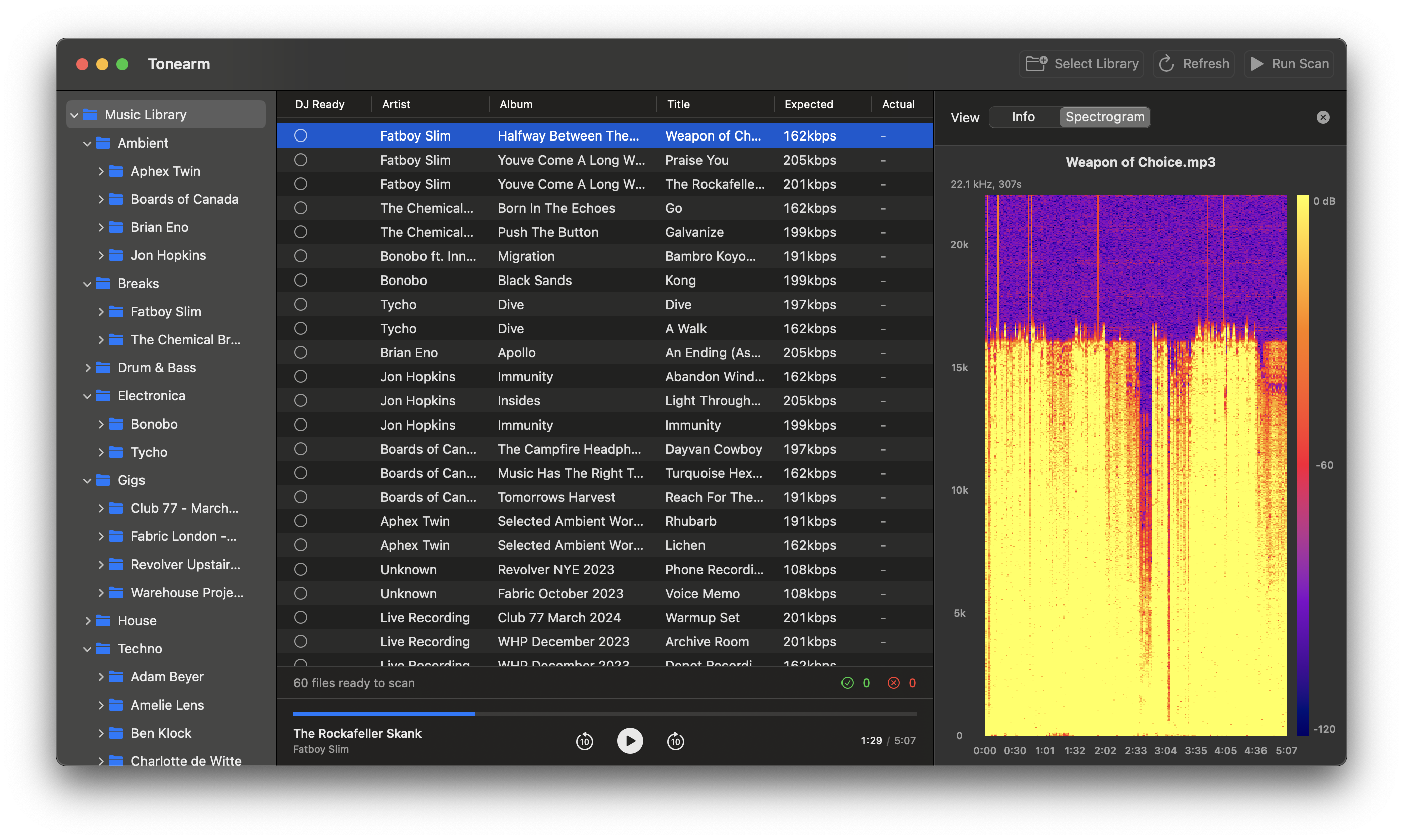
Task: Open the Select Library picker icon
Action: (x=1035, y=63)
